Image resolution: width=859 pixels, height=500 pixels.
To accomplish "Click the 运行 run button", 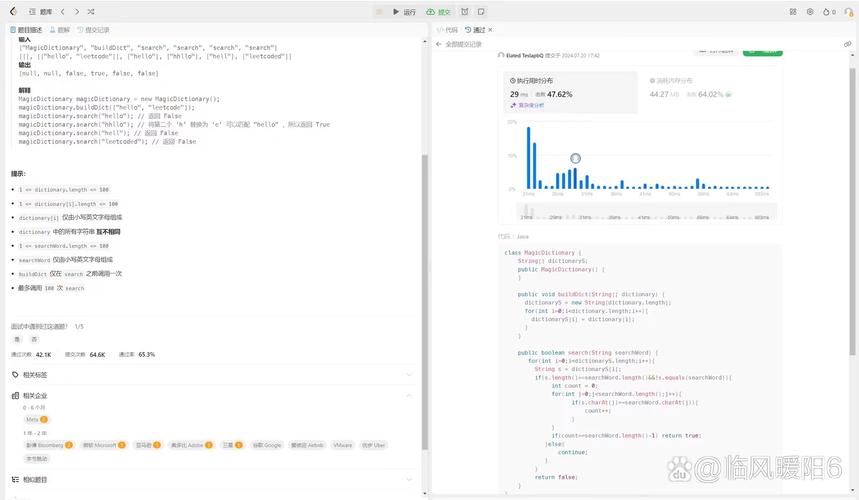I will point(405,12).
